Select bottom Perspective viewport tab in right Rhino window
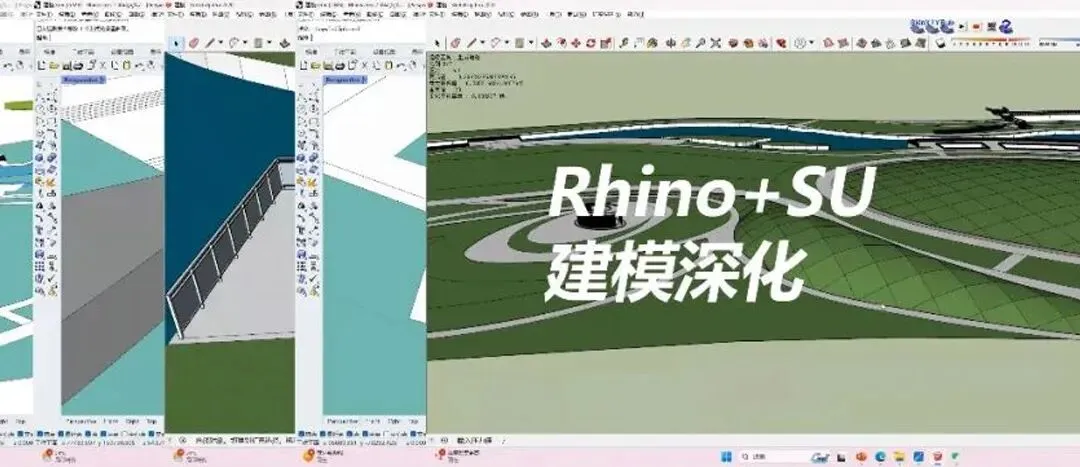The image size is (1080, 467). [344, 420]
